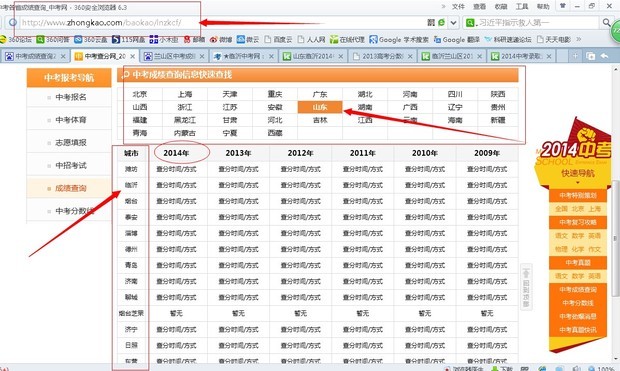The height and width of the screenshot is (371, 620).
Task: Open the 工具 menu
Action: (522, 6)
